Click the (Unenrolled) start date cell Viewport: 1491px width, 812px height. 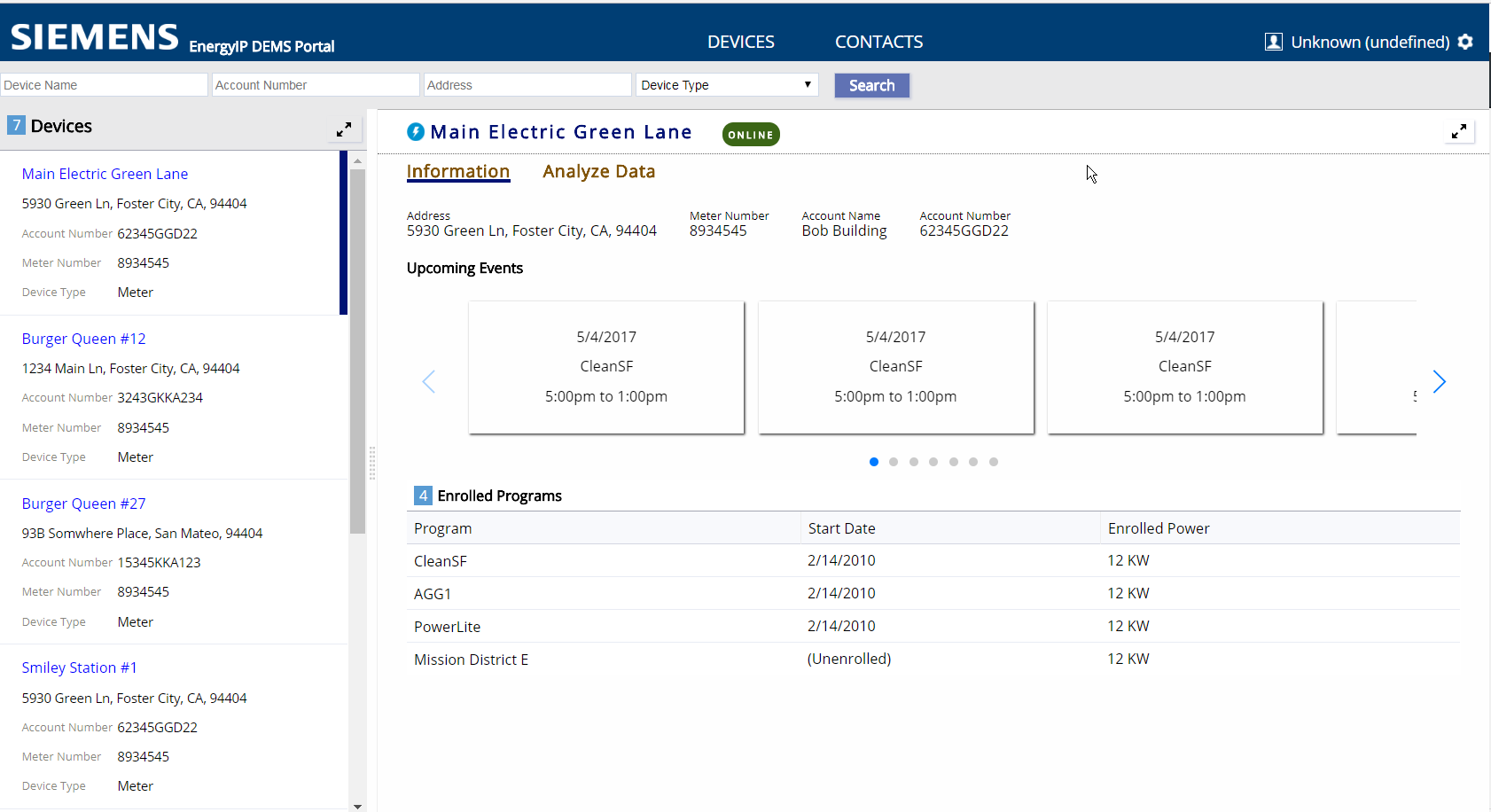point(849,659)
